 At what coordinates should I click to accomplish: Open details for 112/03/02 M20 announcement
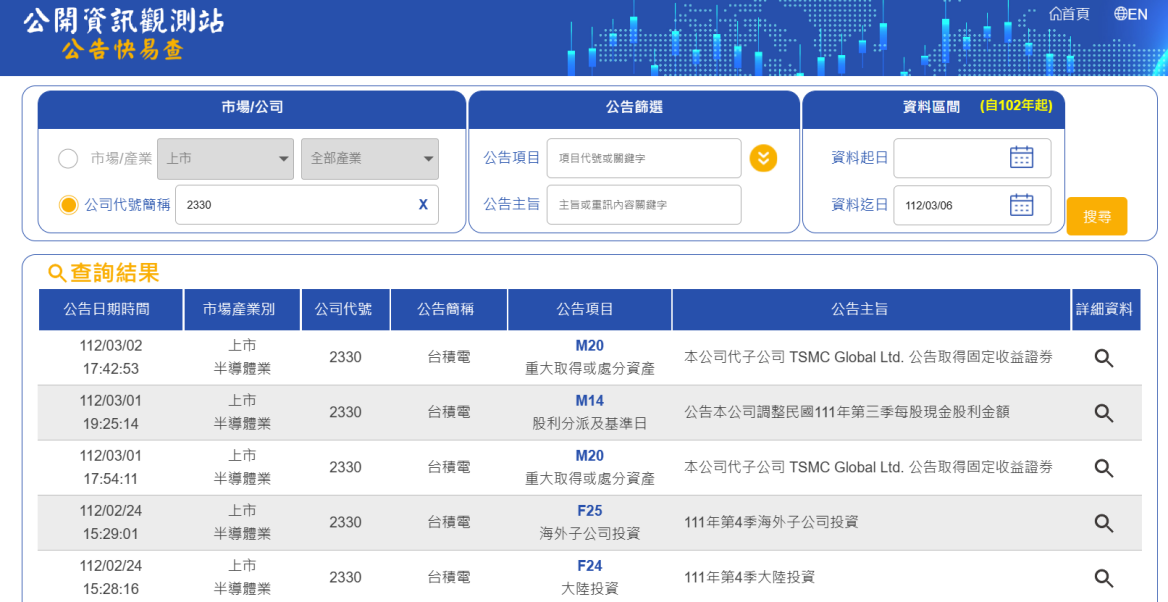[x=1103, y=358]
